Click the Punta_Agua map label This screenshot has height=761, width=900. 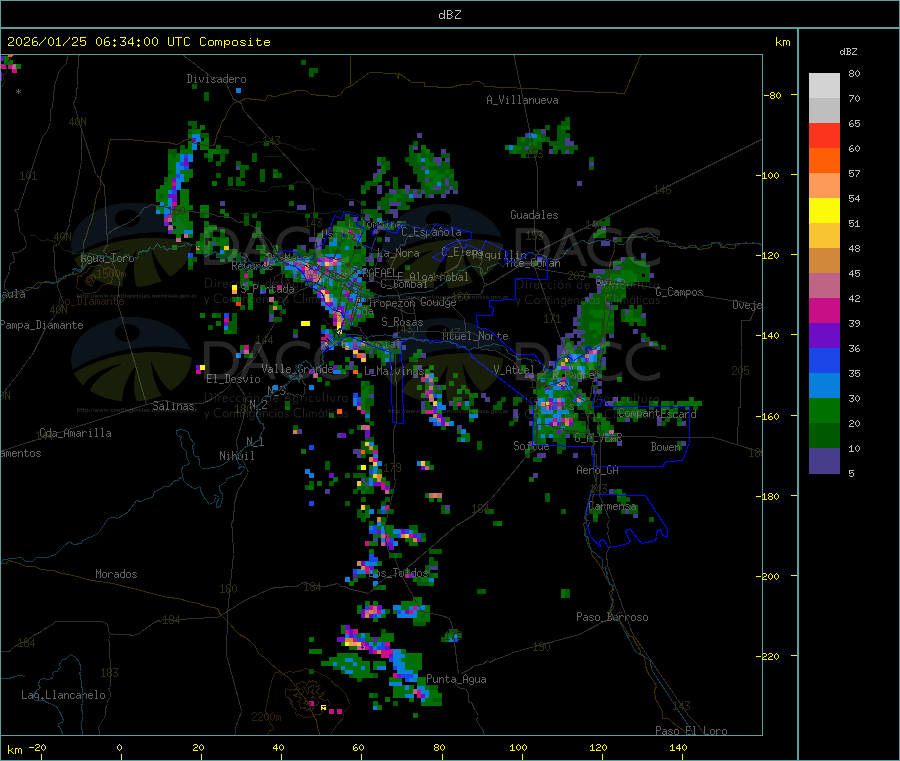tap(456, 679)
